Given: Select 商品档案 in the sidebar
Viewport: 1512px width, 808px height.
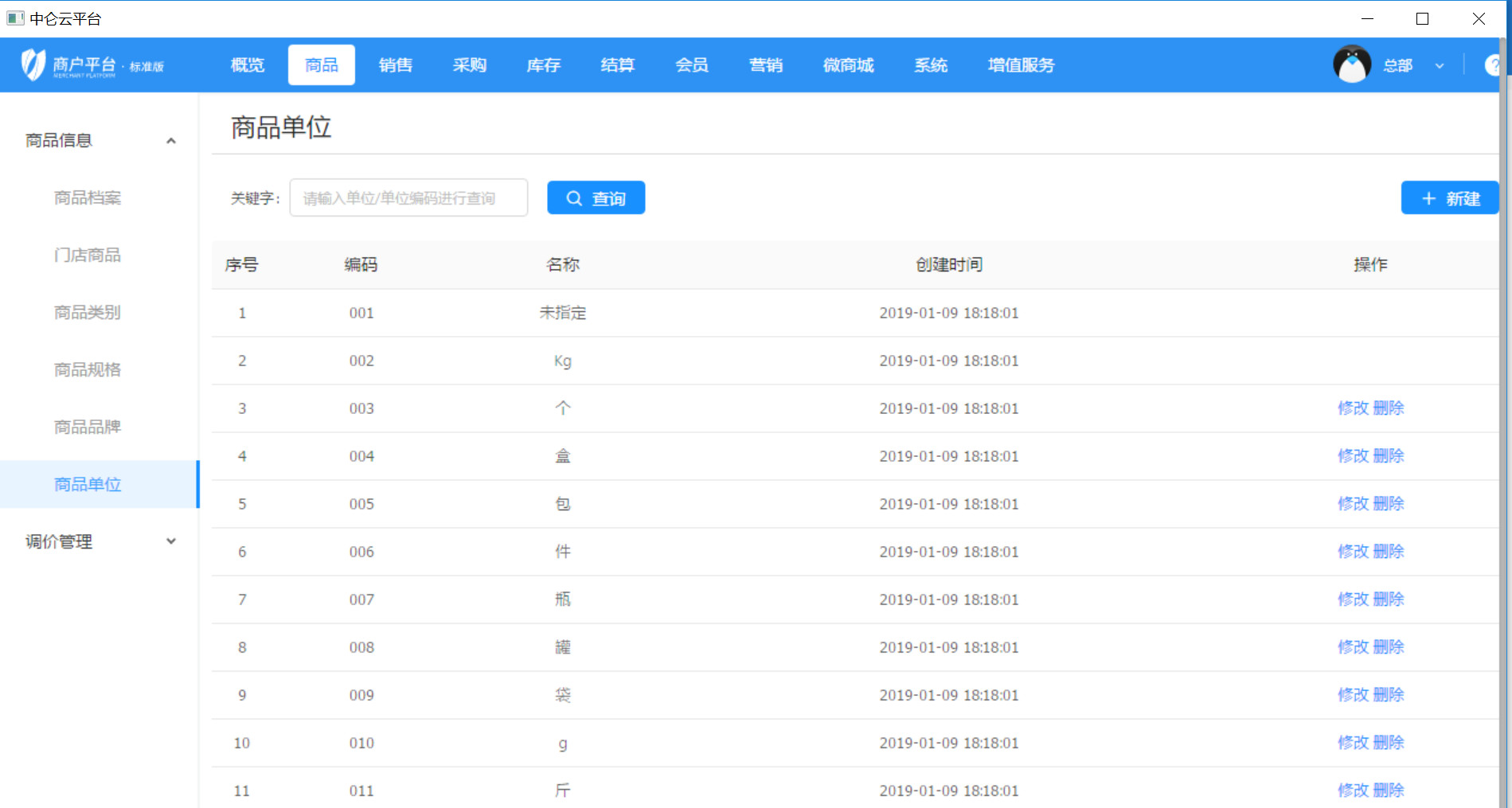Looking at the screenshot, I should tap(87, 197).
